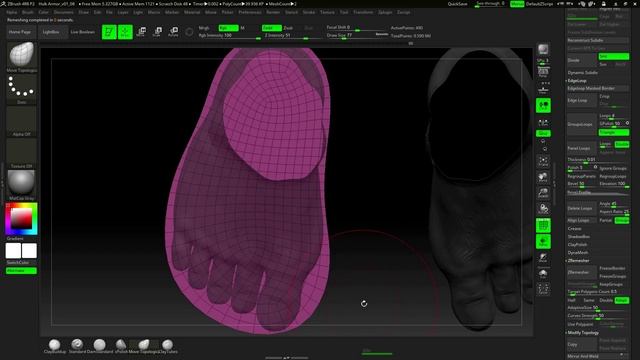Open the Document menu
The image size is (640, 360).
click(63, 12)
